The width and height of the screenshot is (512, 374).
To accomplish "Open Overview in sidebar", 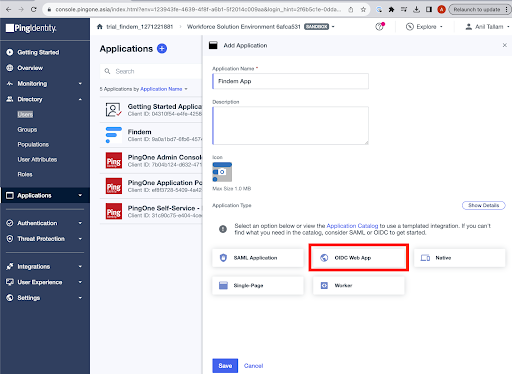I will [x=30, y=68].
